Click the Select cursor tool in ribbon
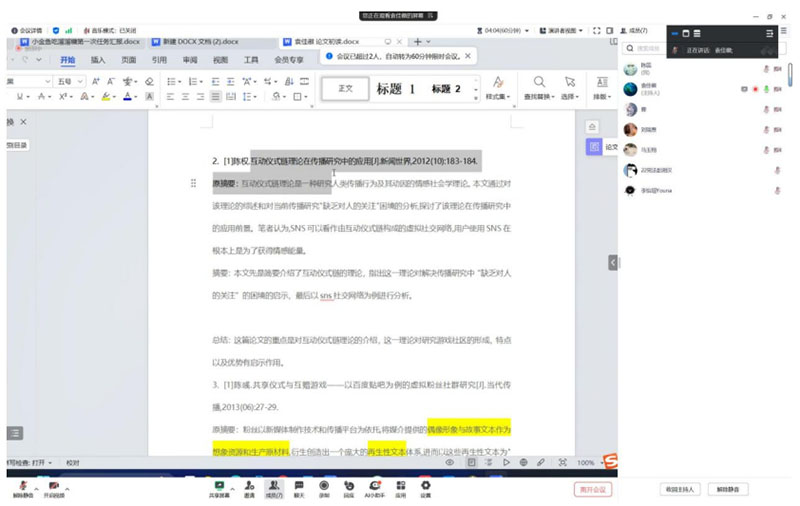 coord(570,83)
